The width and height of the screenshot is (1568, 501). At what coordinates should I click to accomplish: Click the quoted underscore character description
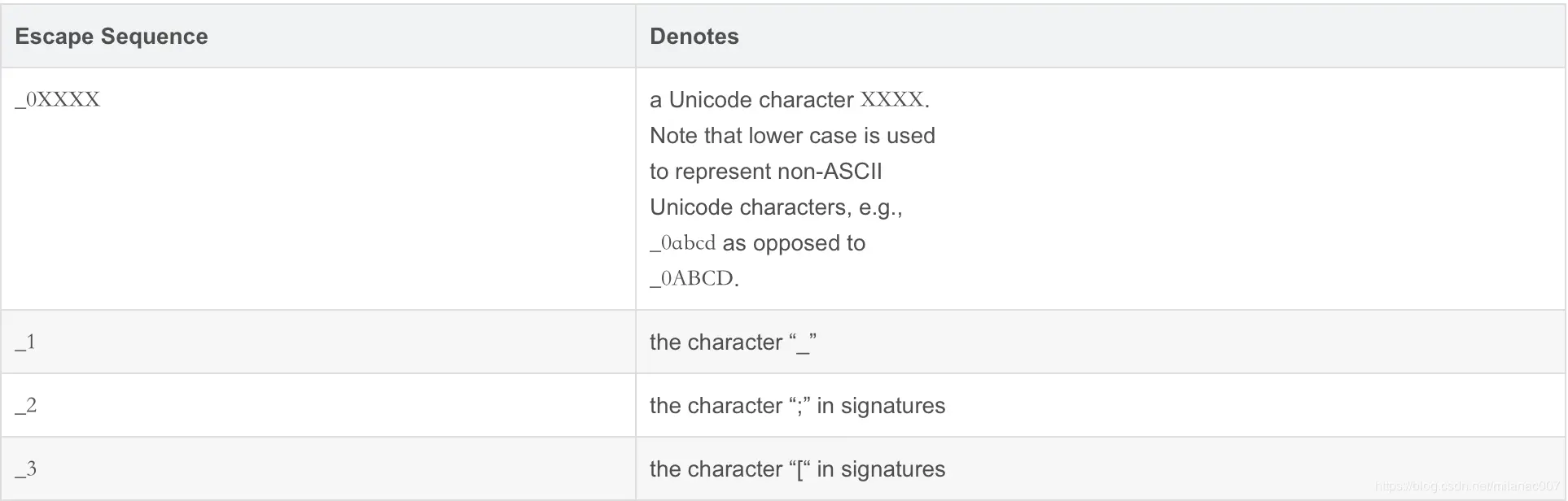coord(733,342)
